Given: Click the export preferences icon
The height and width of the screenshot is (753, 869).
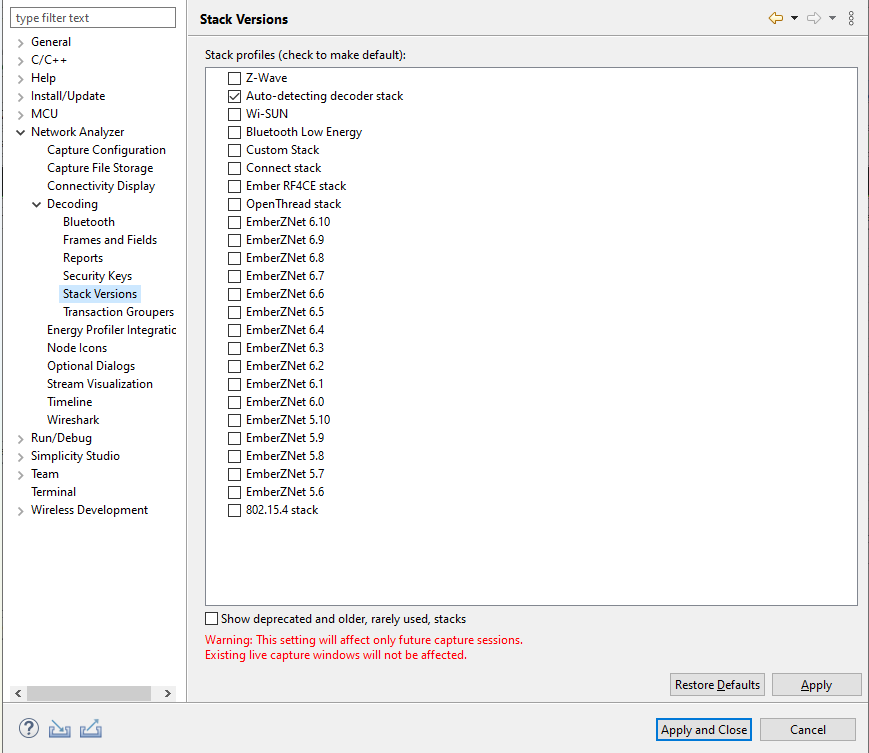Looking at the screenshot, I should point(91,728).
